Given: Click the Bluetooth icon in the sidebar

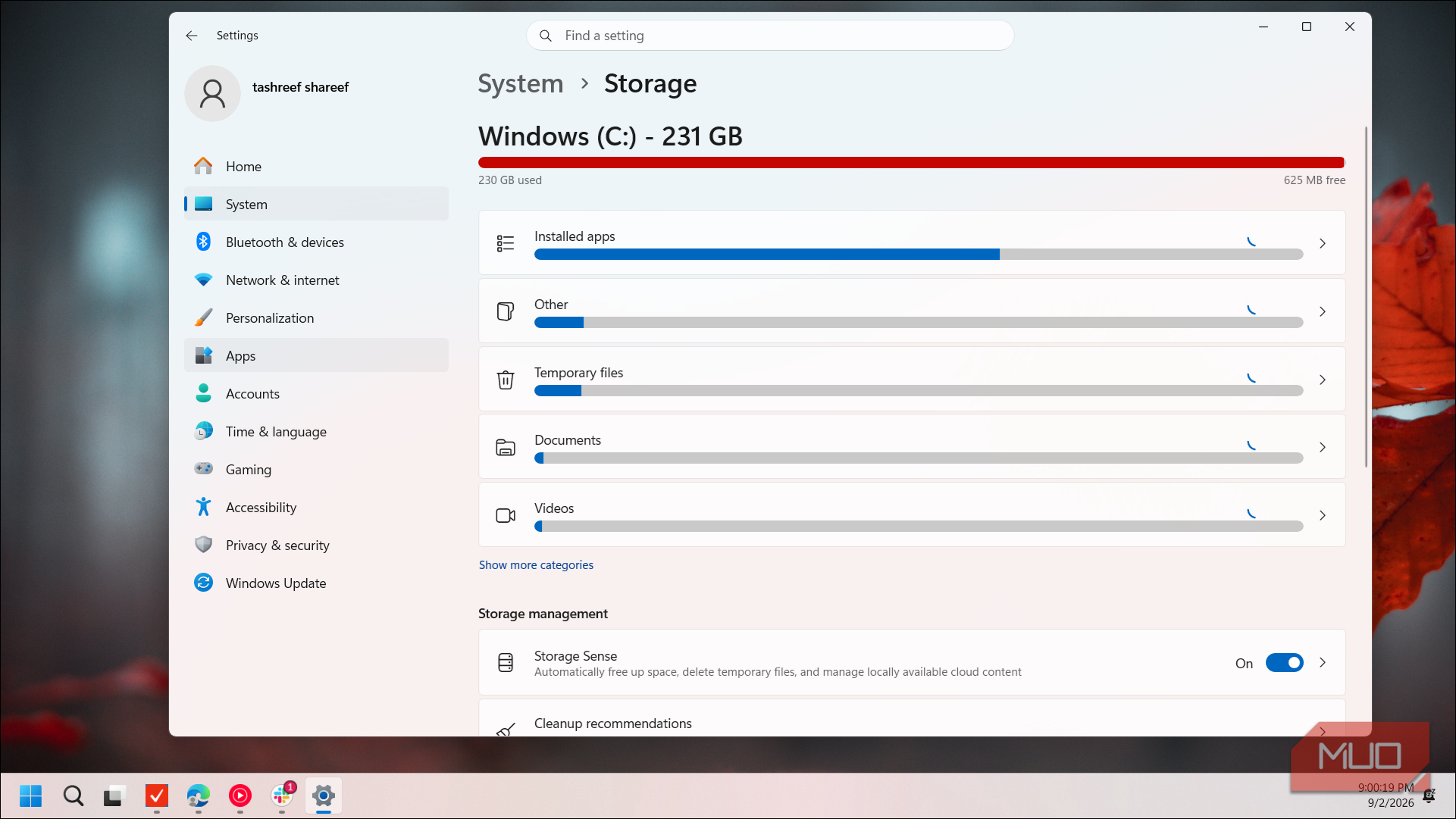Looking at the screenshot, I should pyautogui.click(x=203, y=242).
